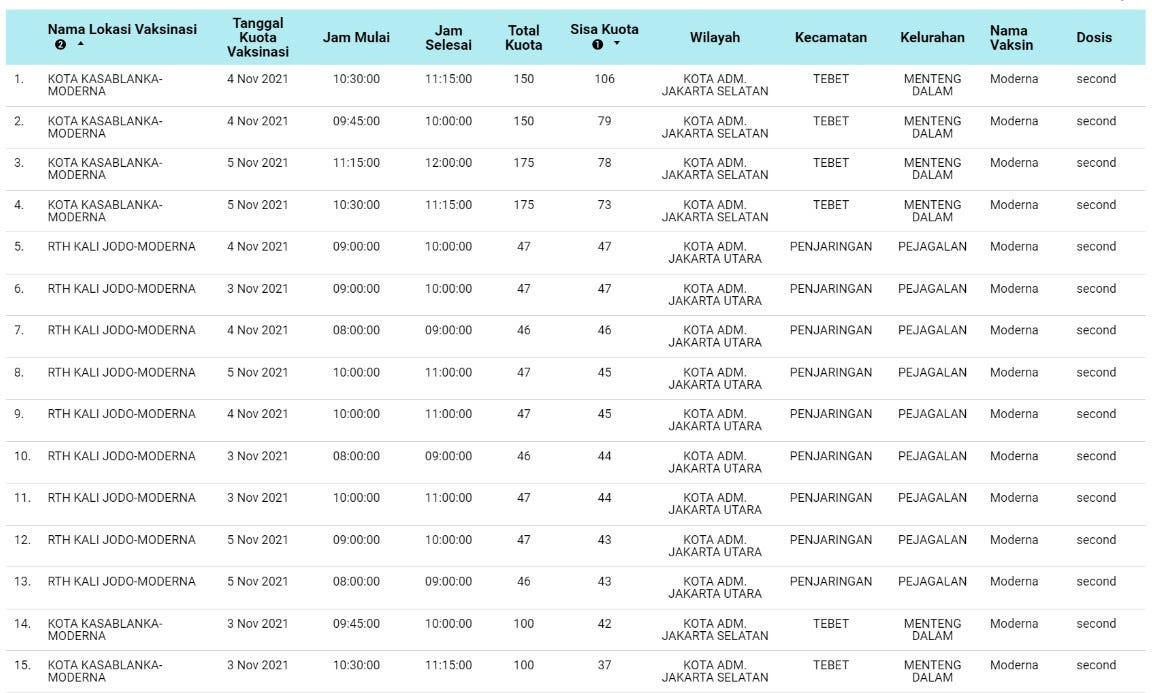
Task: Click end time 12:00:00 in row 3
Action: click(448, 162)
